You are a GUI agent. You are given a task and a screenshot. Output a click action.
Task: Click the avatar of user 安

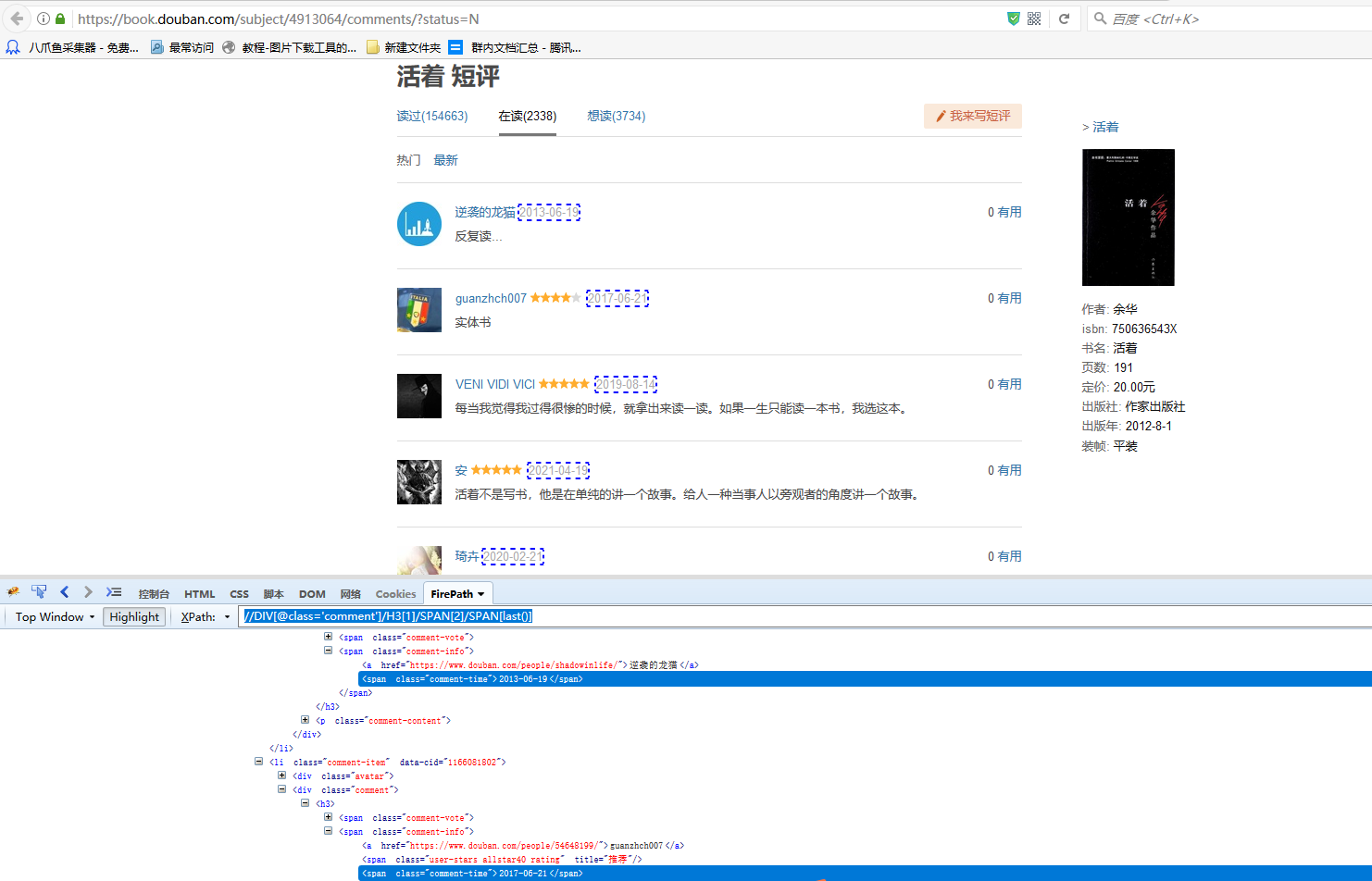point(419,482)
